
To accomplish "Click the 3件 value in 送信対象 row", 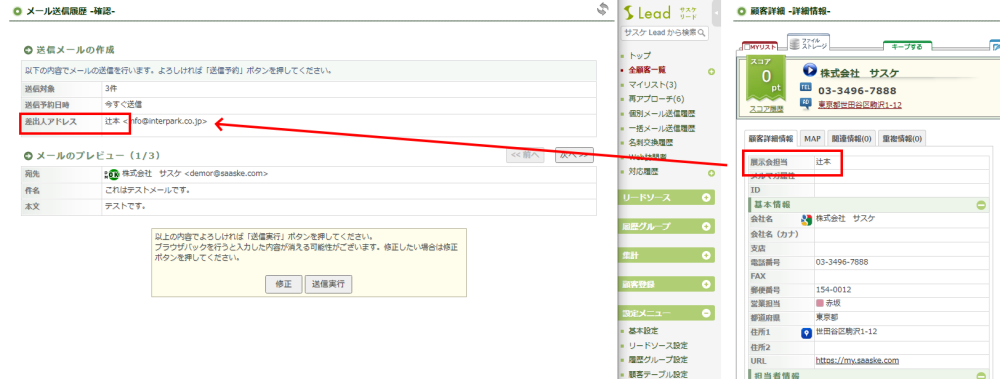I will click(x=111, y=88).
